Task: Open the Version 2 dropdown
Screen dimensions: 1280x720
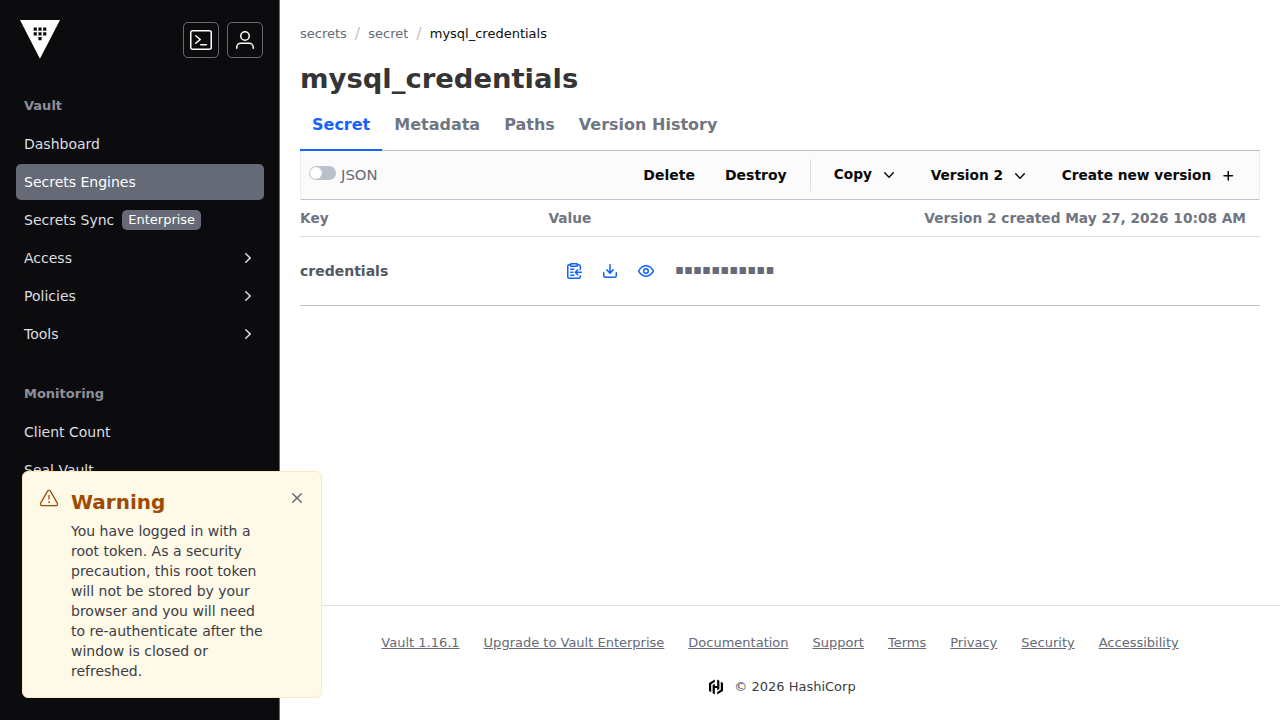Action: pos(978,175)
